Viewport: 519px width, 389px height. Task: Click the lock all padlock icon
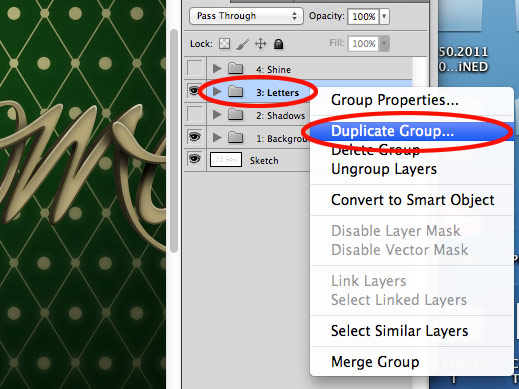point(278,44)
